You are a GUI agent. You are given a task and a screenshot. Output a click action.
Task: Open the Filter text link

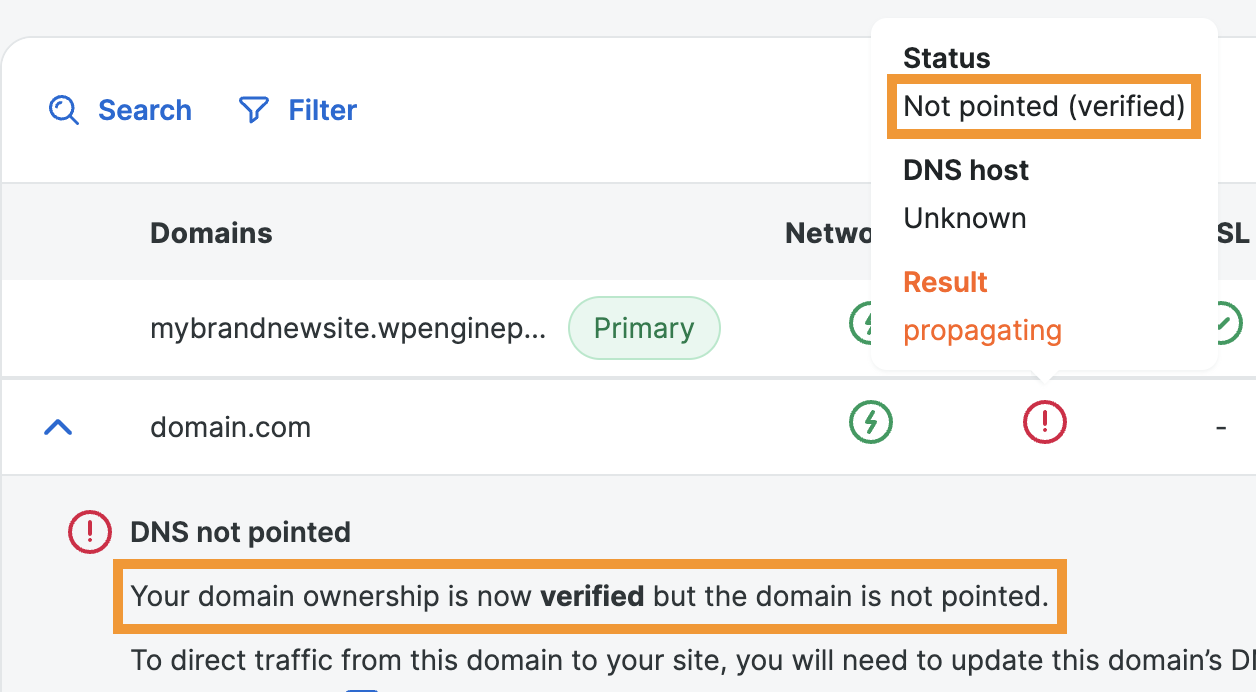322,110
